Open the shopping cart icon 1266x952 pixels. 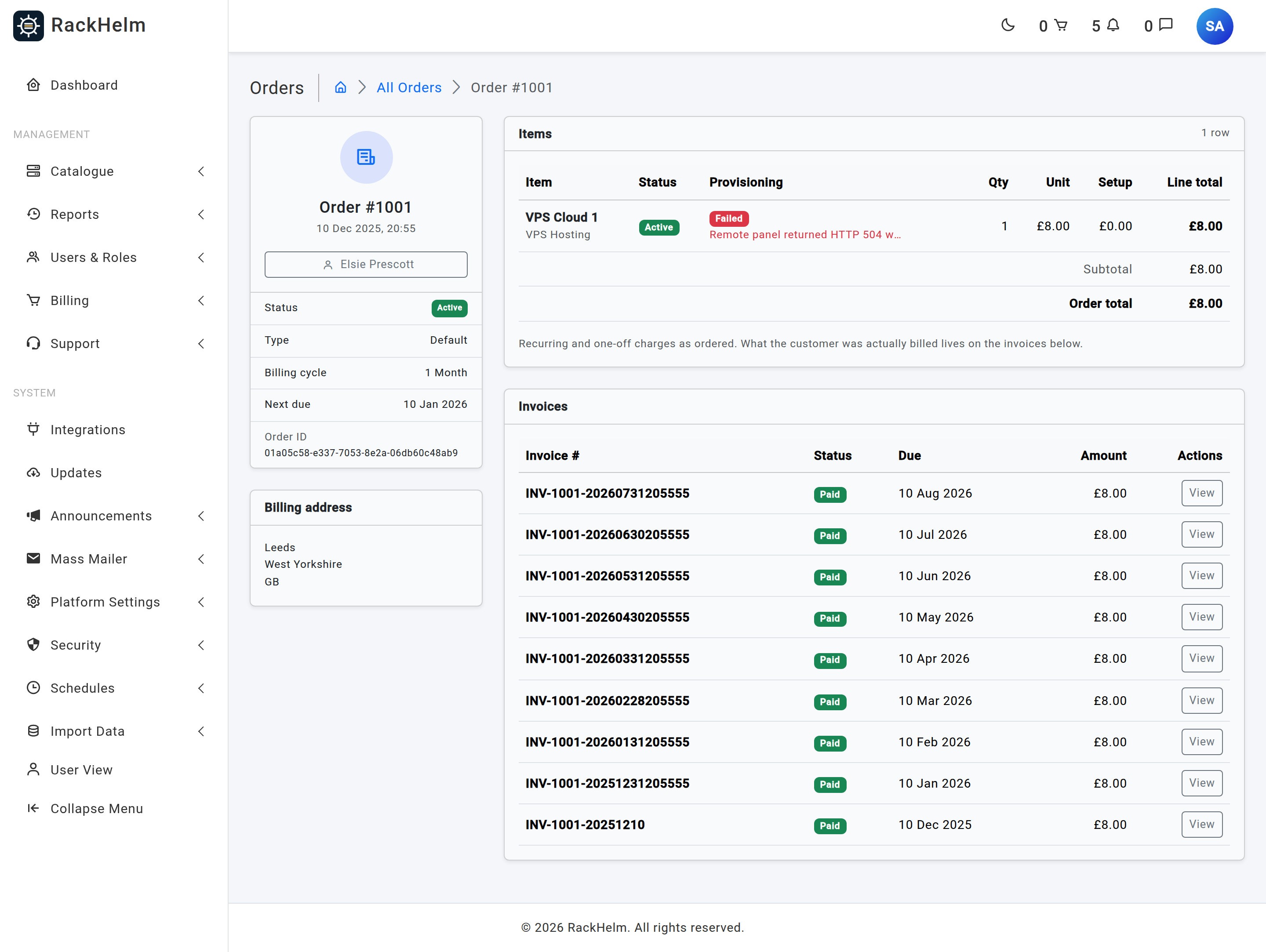(1061, 25)
